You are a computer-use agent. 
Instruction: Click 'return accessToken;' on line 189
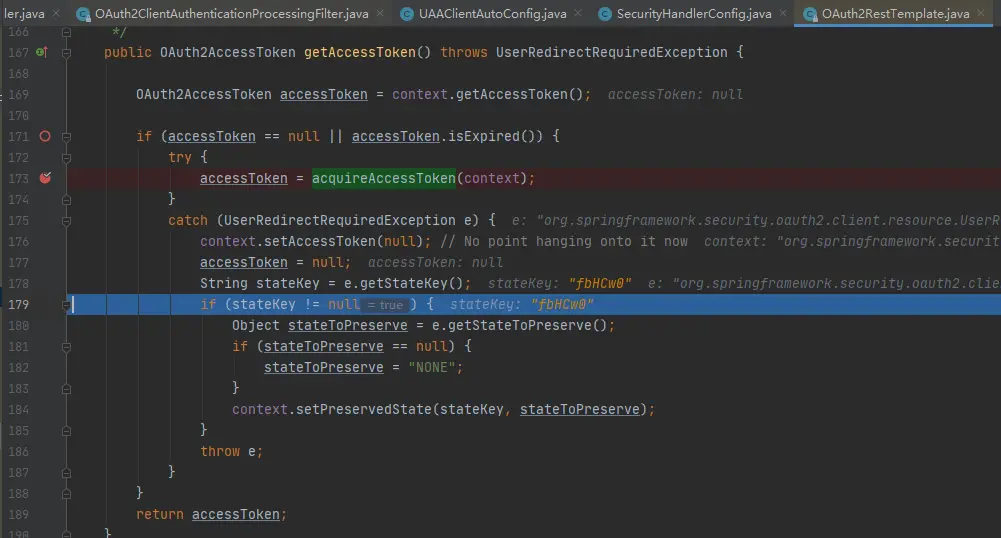tap(212, 514)
